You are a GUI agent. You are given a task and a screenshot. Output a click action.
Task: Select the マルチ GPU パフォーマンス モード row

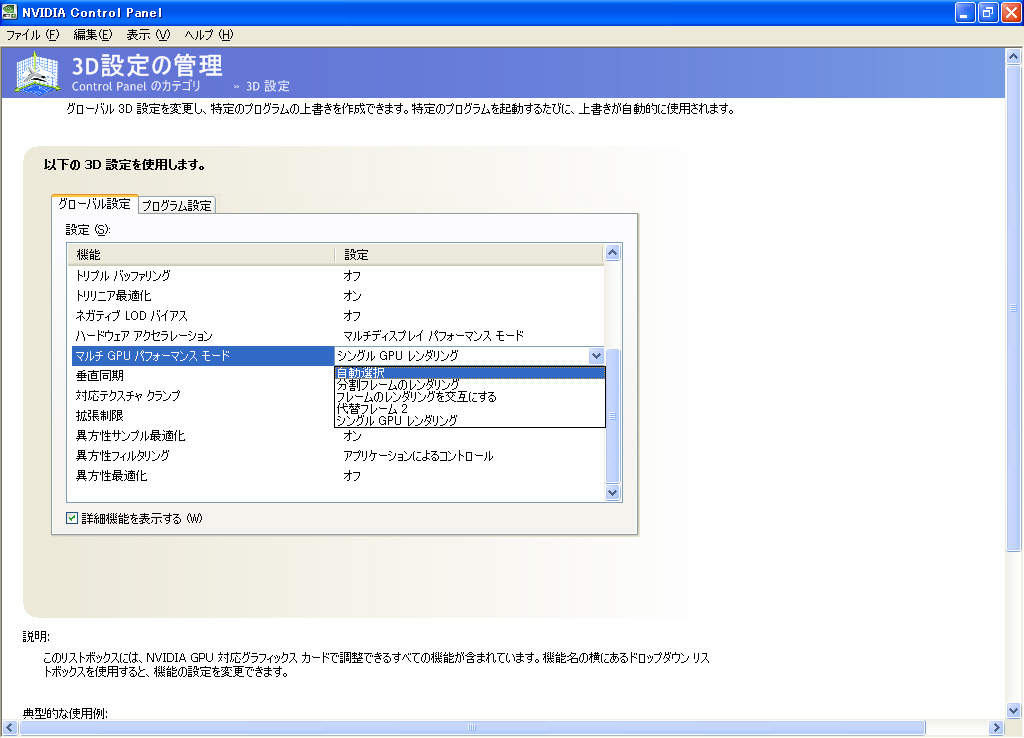[202, 355]
